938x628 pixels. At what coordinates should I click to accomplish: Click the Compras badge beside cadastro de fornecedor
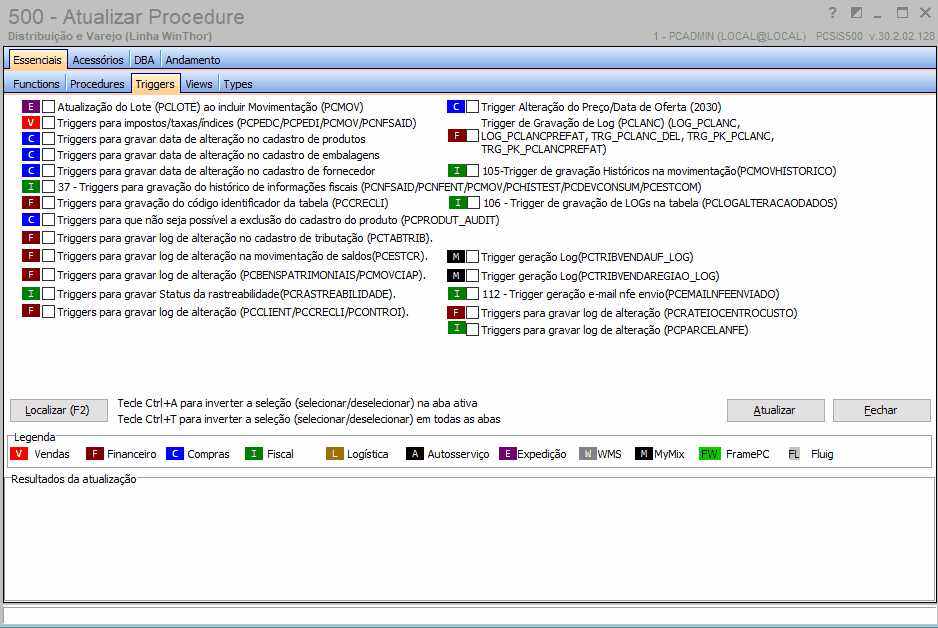(31, 171)
